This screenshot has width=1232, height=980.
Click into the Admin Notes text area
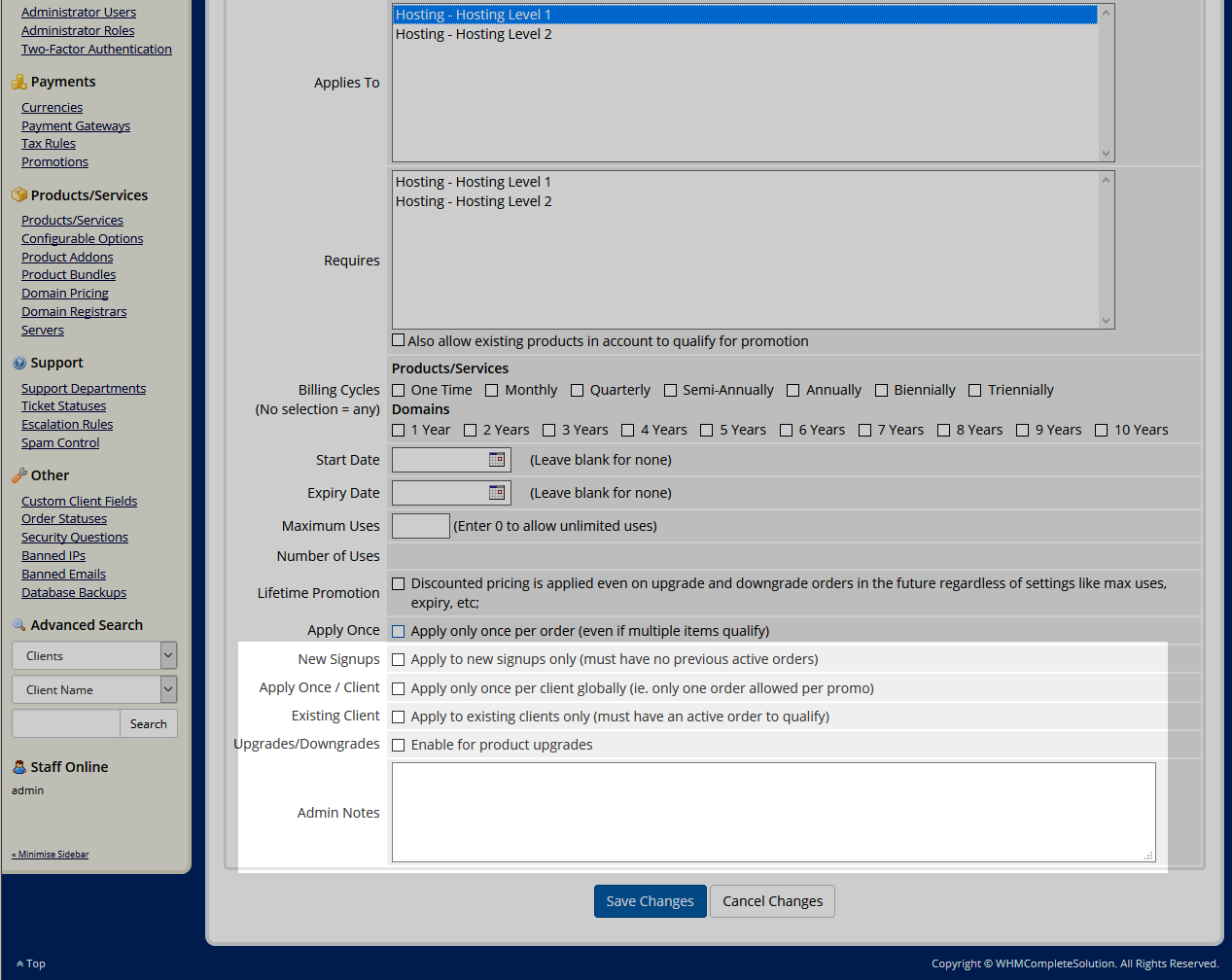pos(773,812)
